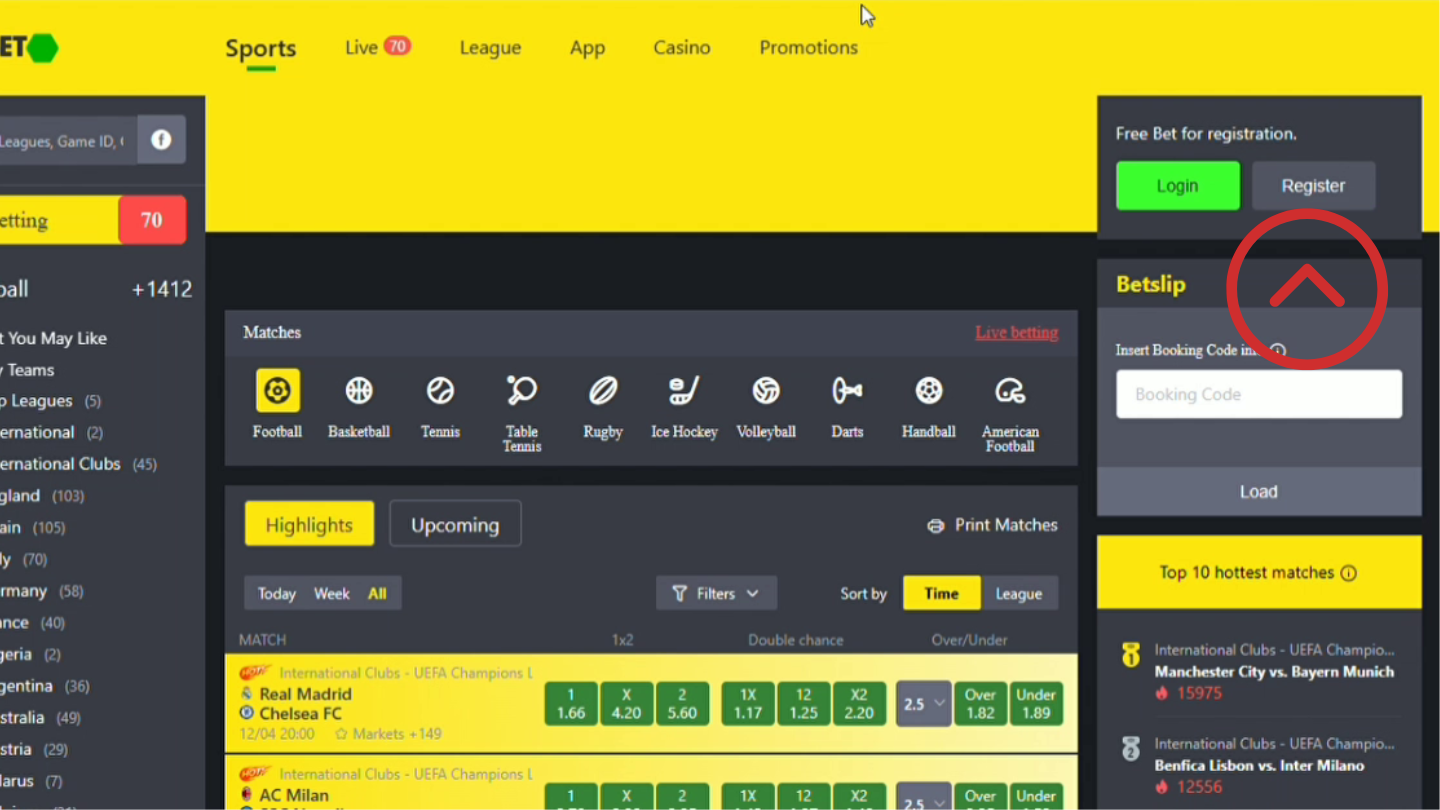Click the Register button
1440x810 pixels.
[1313, 186]
